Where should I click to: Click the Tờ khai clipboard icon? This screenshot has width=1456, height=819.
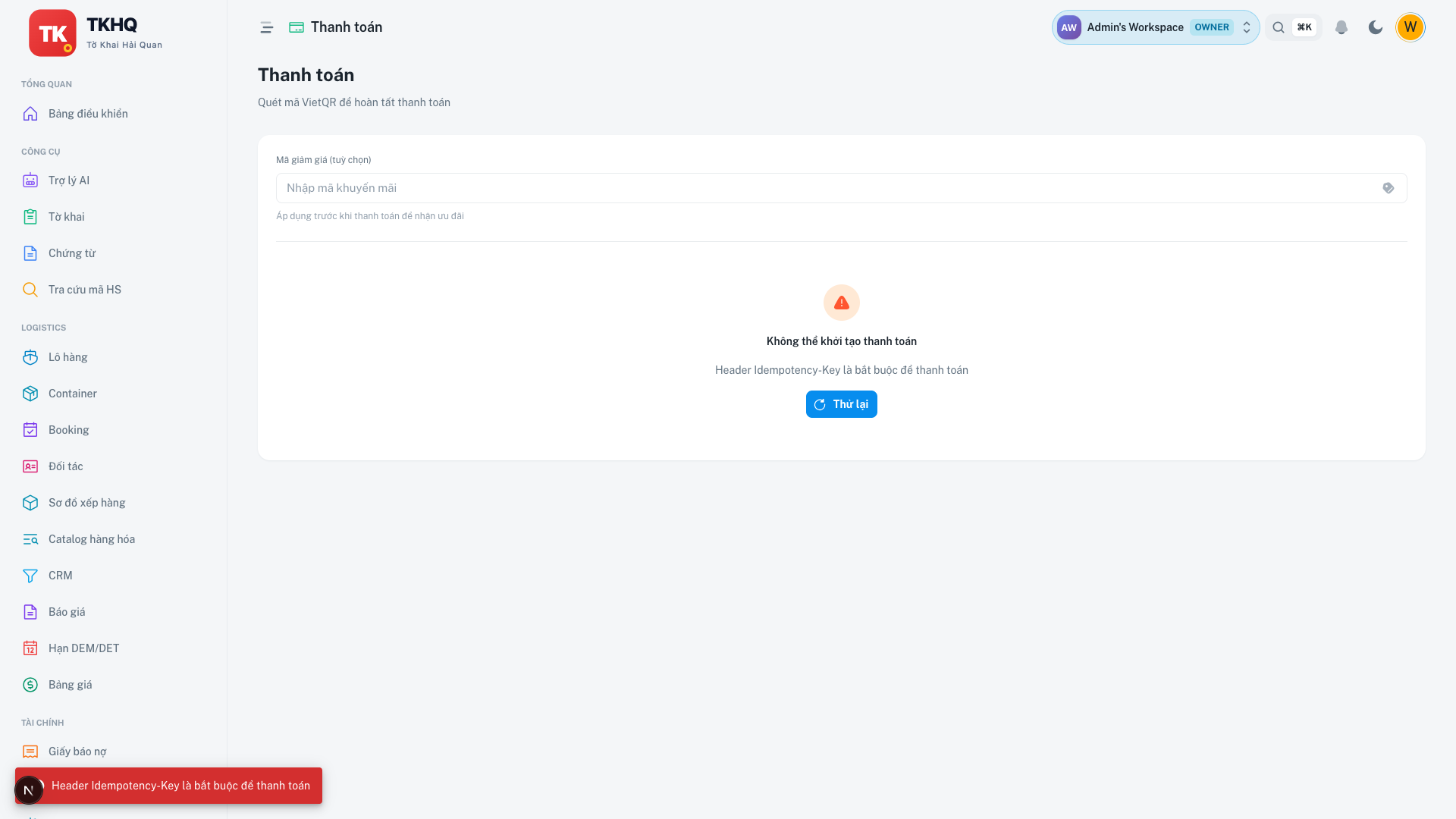point(30,217)
